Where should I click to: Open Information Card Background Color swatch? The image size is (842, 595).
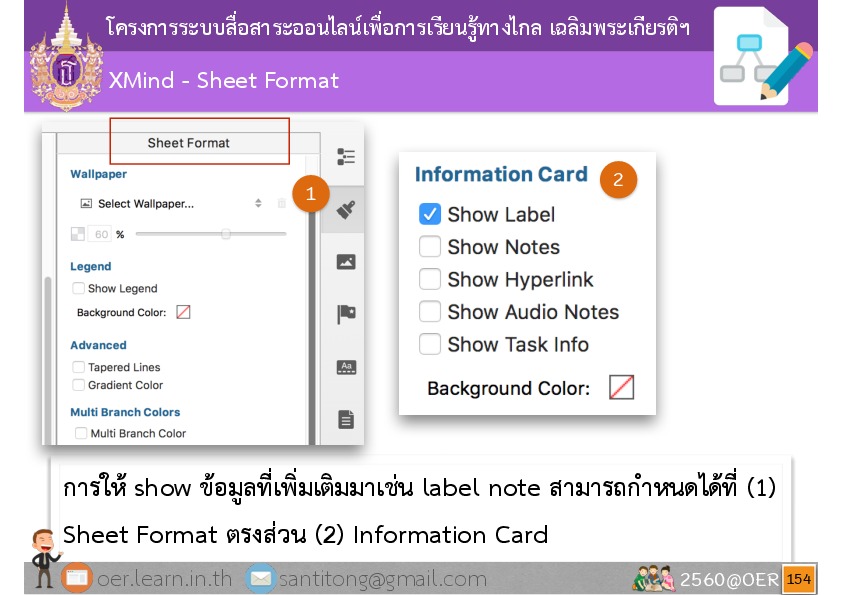pyautogui.click(x=621, y=388)
